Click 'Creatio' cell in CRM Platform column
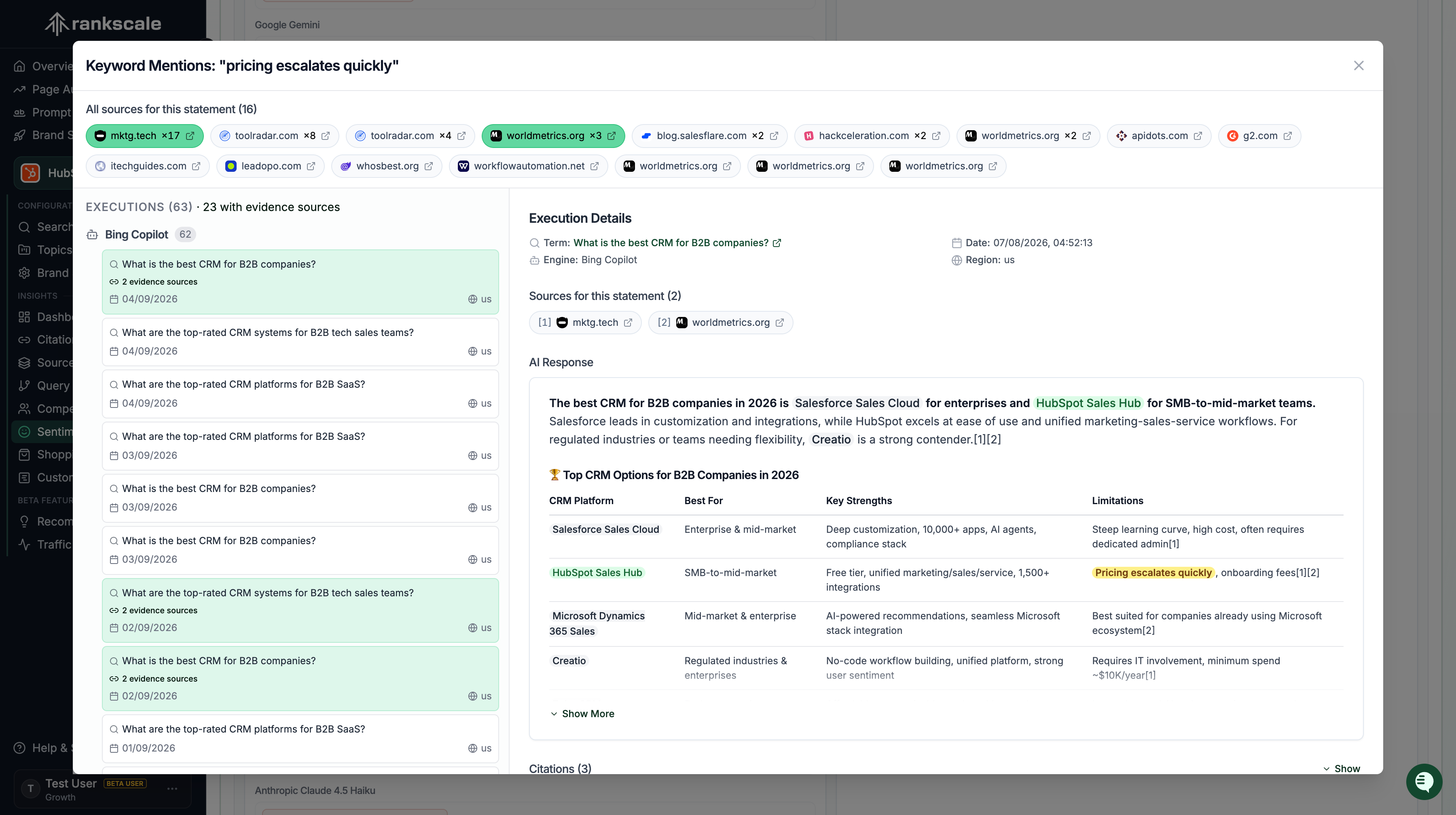The image size is (1456, 815). 569,661
